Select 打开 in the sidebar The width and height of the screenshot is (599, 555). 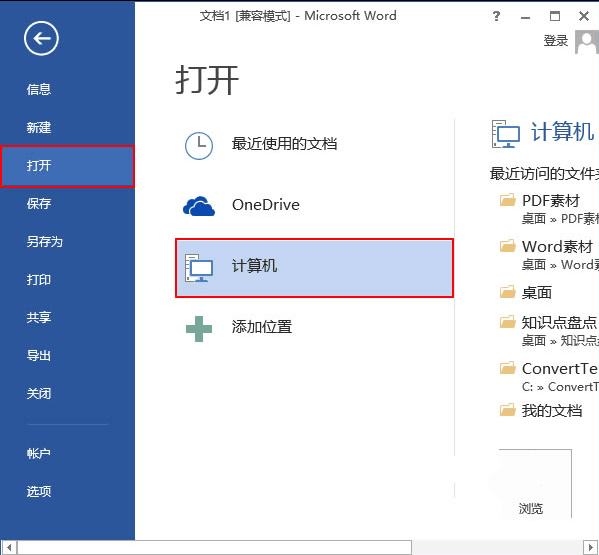[x=67, y=166]
